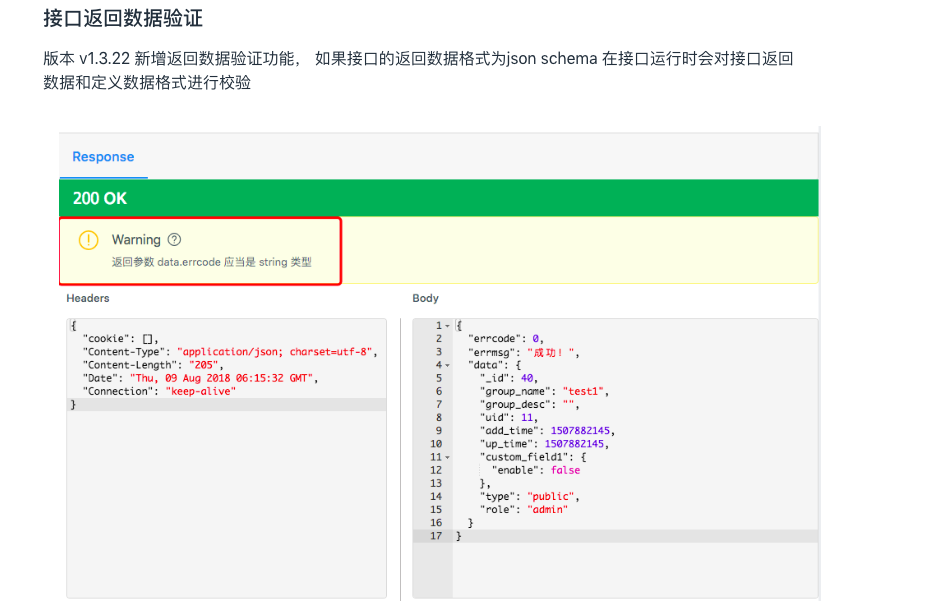Screen dimensions: 943x611
Task: Click the Body label
Action: (425, 298)
